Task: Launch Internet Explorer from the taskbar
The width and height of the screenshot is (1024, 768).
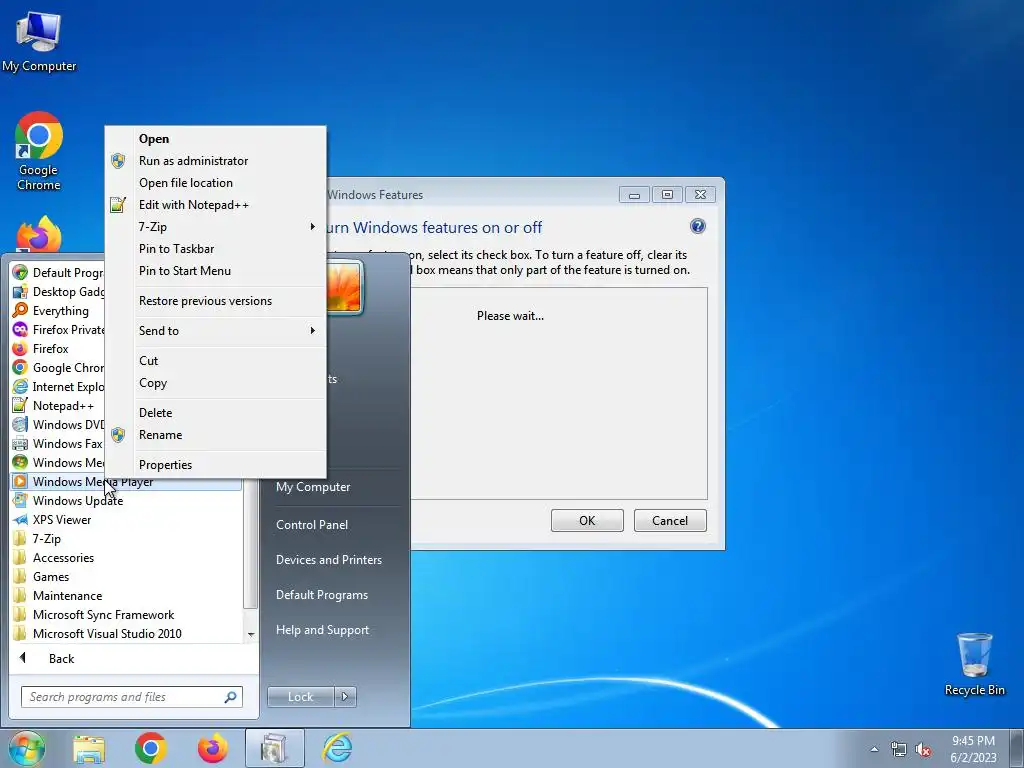Action: point(338,748)
